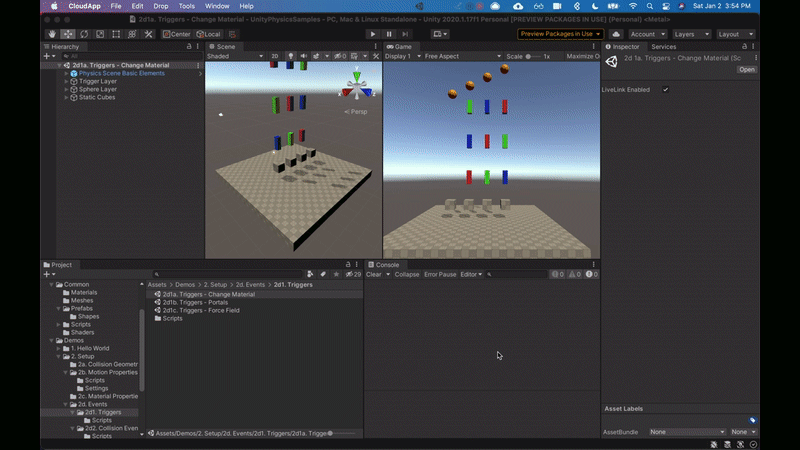Click the snap settings icon next to Local
800x450 pixels.
(x=233, y=34)
